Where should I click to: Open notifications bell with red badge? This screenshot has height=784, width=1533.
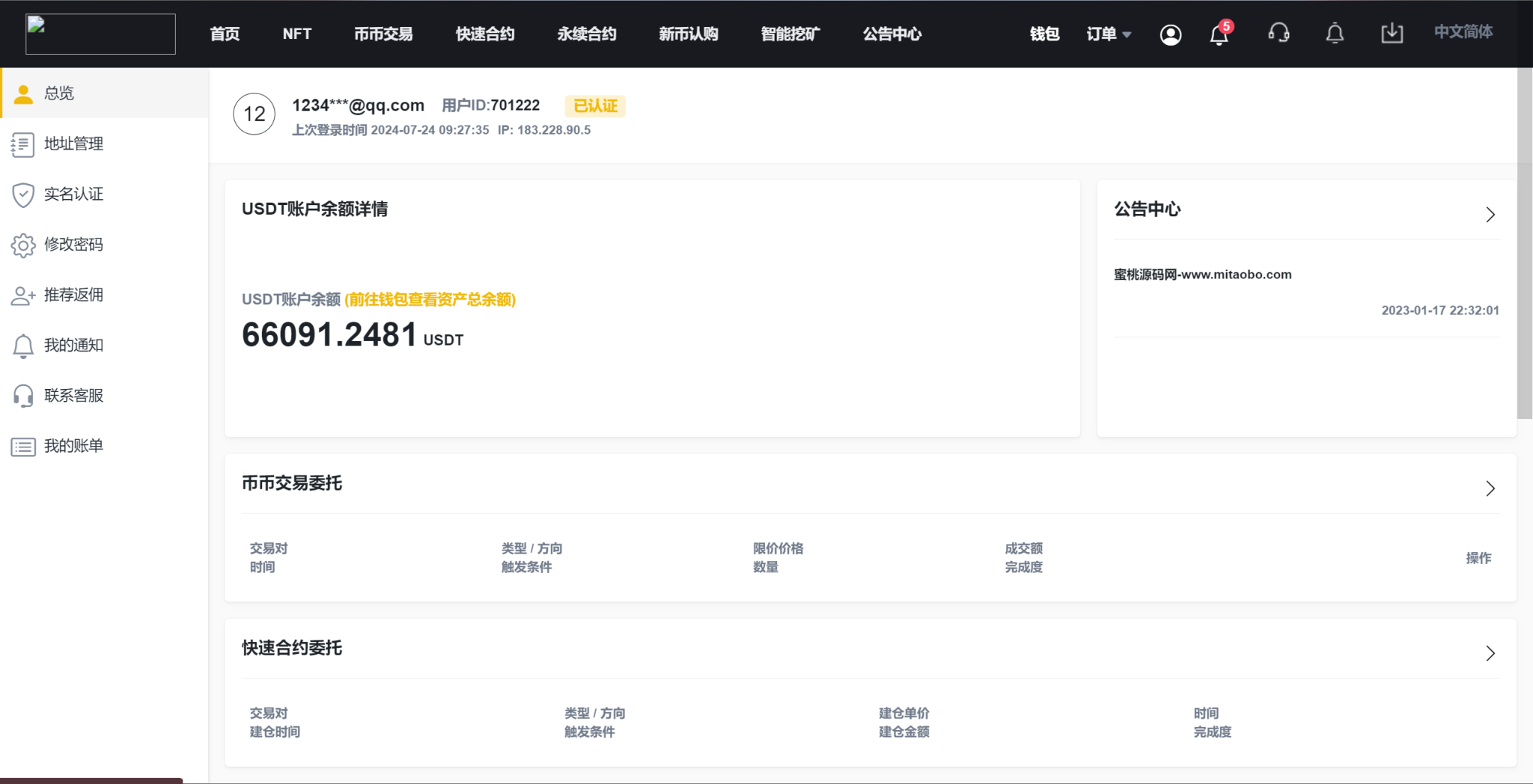pos(1219,34)
